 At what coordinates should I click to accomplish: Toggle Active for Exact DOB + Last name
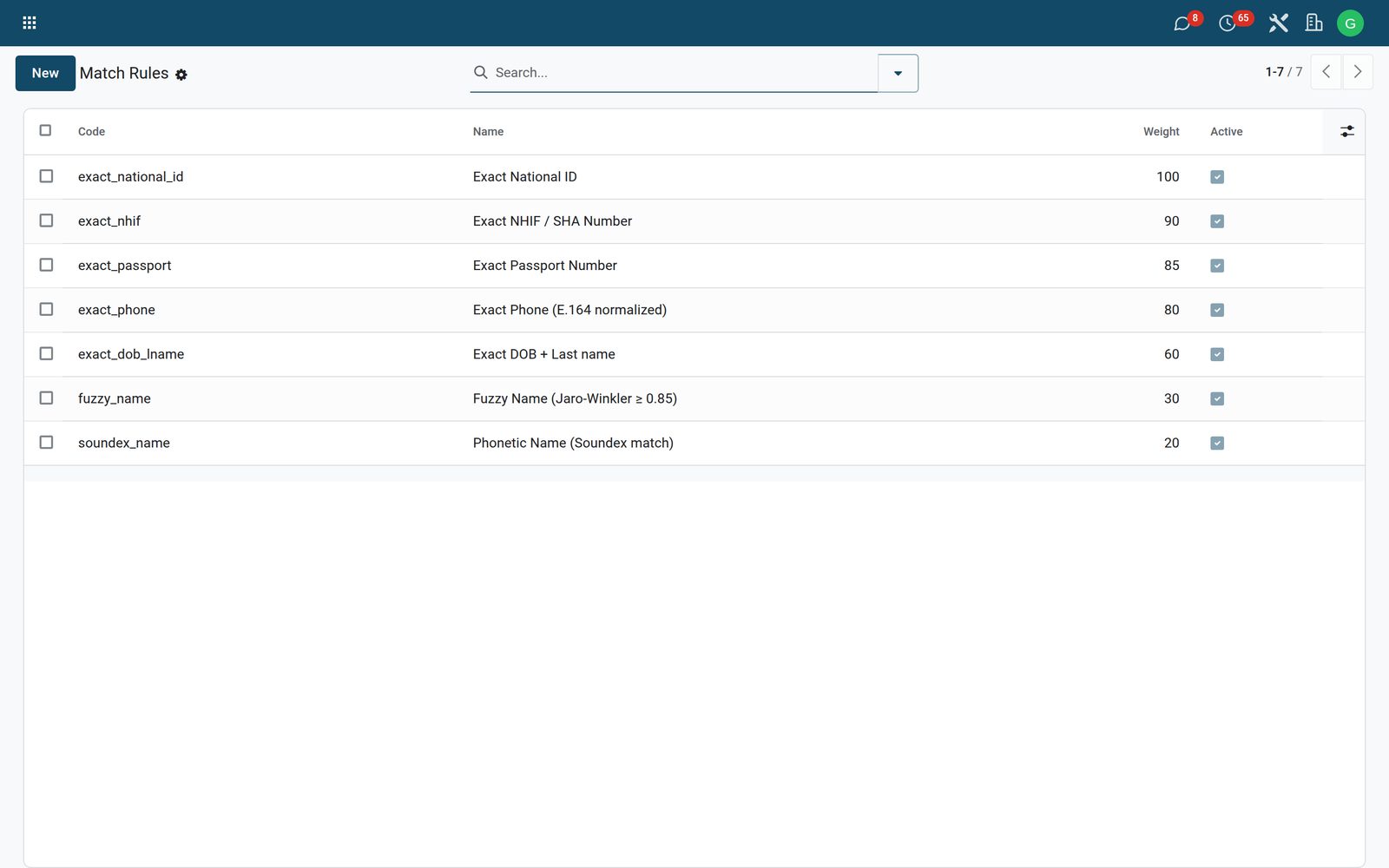tap(1217, 354)
